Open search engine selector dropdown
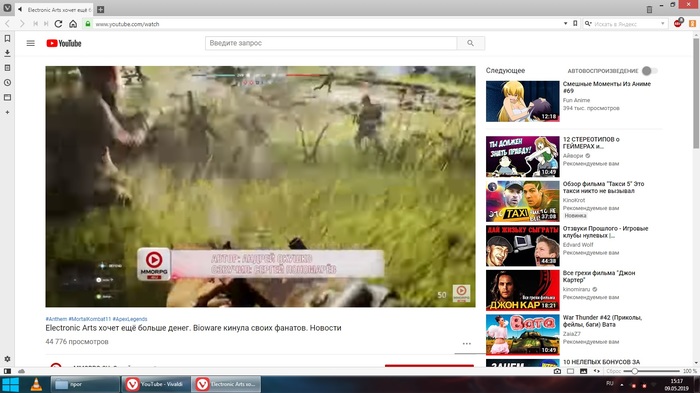Screen dimensions: 700x393 click(x=588, y=24)
